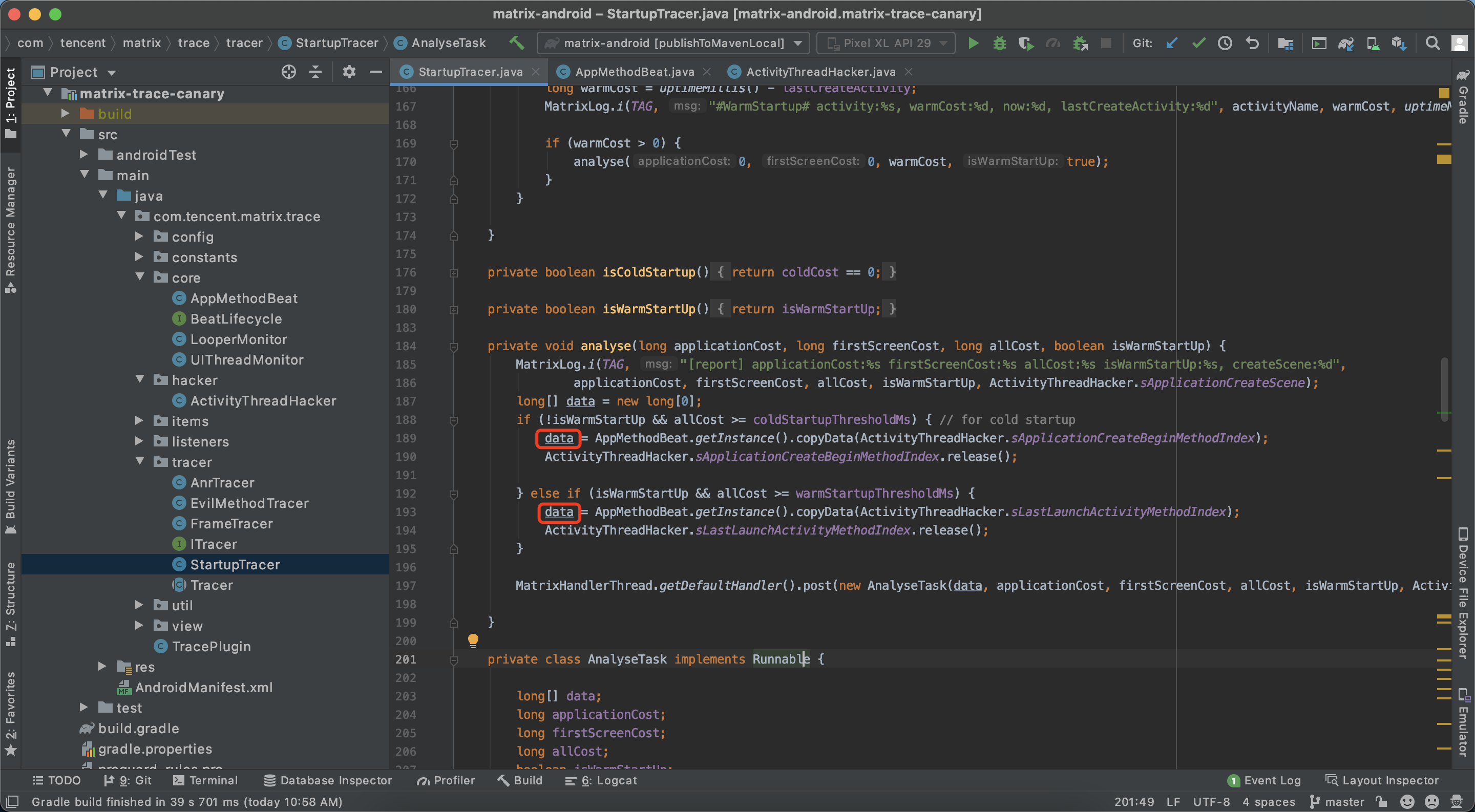Toggle fold on AnalyseTask class line

453,659
